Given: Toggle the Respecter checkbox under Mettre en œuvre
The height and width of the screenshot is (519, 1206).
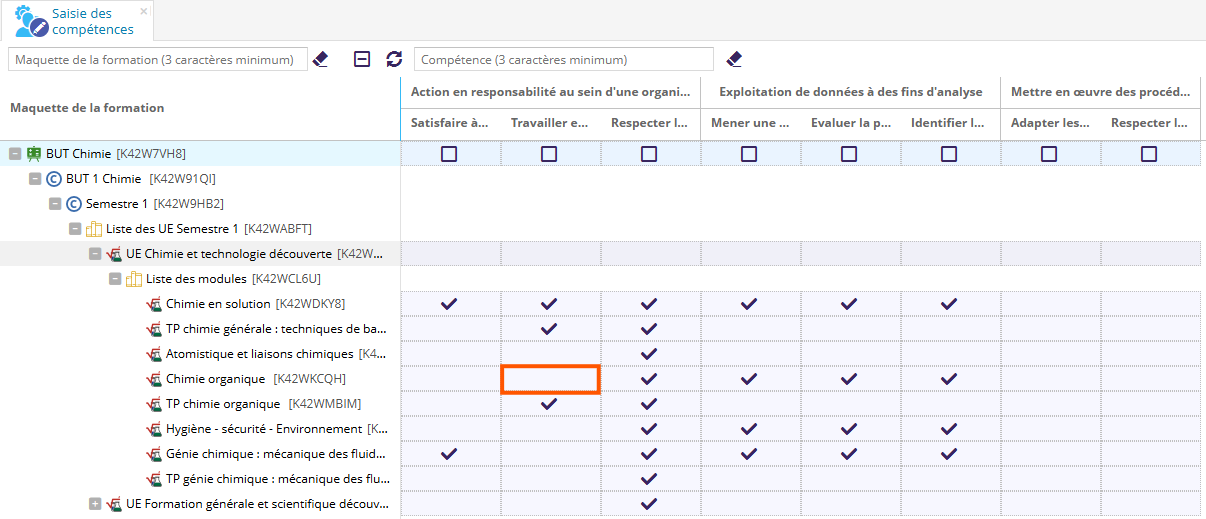Looking at the screenshot, I should coord(1149,154).
